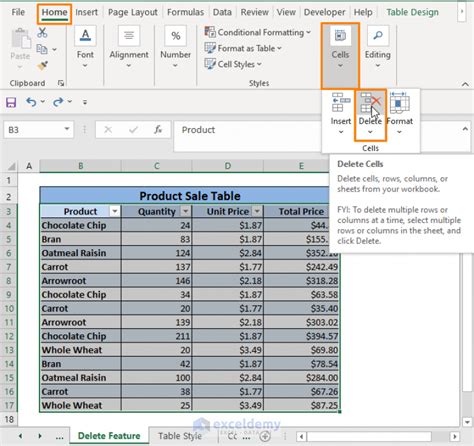Select the quantity cell showing 211
The height and width of the screenshot is (446, 474).
(x=157, y=336)
